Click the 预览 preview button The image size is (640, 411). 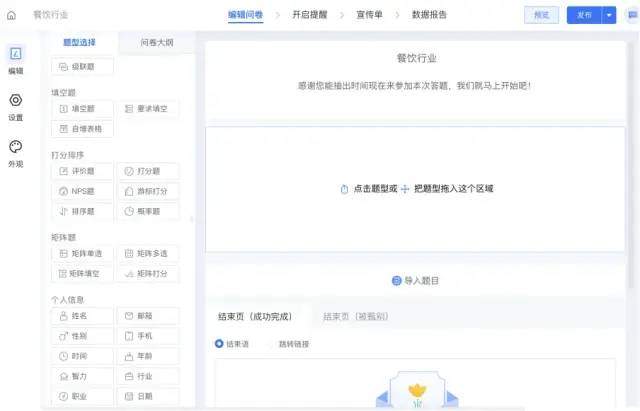541,15
